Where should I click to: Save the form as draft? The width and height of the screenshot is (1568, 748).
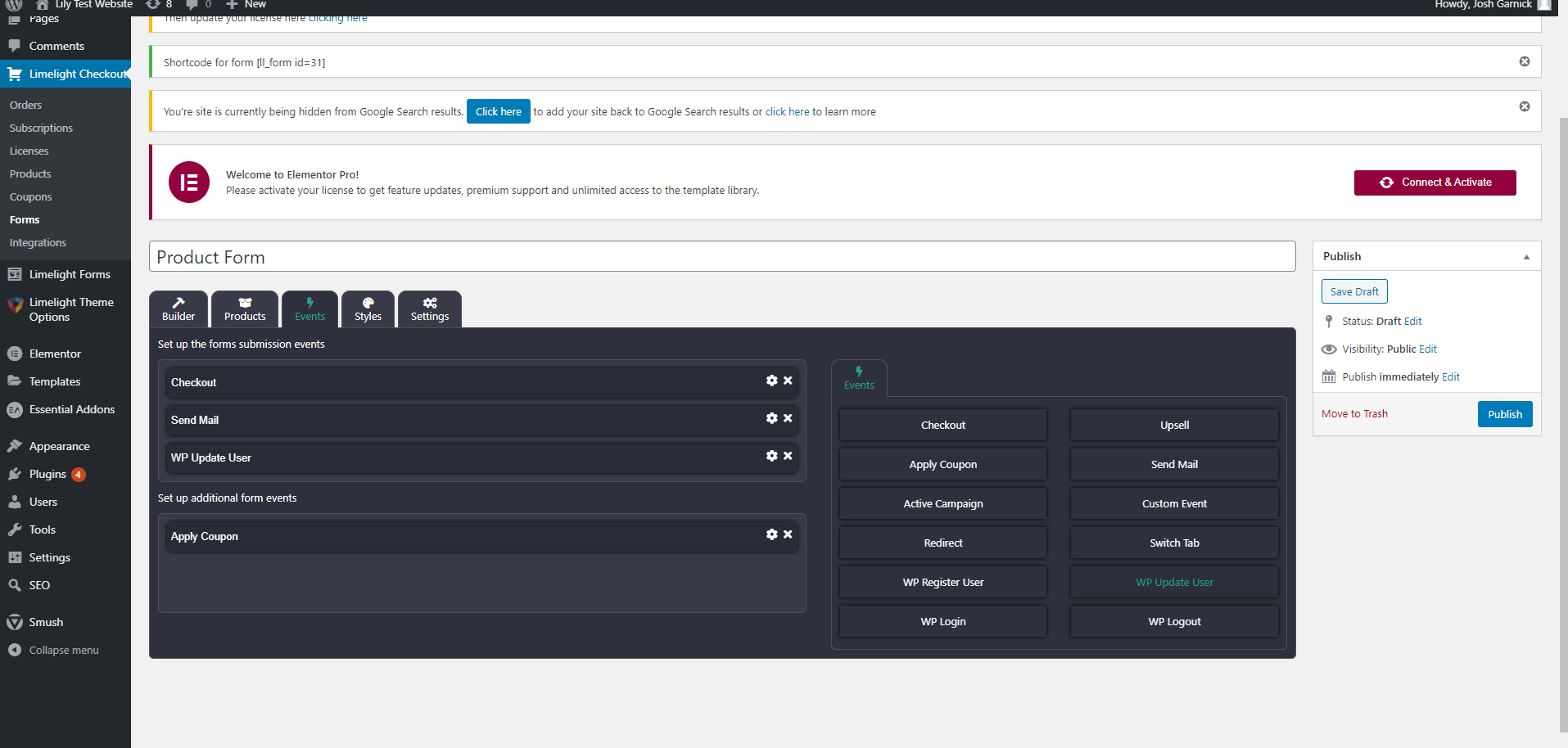coord(1354,291)
